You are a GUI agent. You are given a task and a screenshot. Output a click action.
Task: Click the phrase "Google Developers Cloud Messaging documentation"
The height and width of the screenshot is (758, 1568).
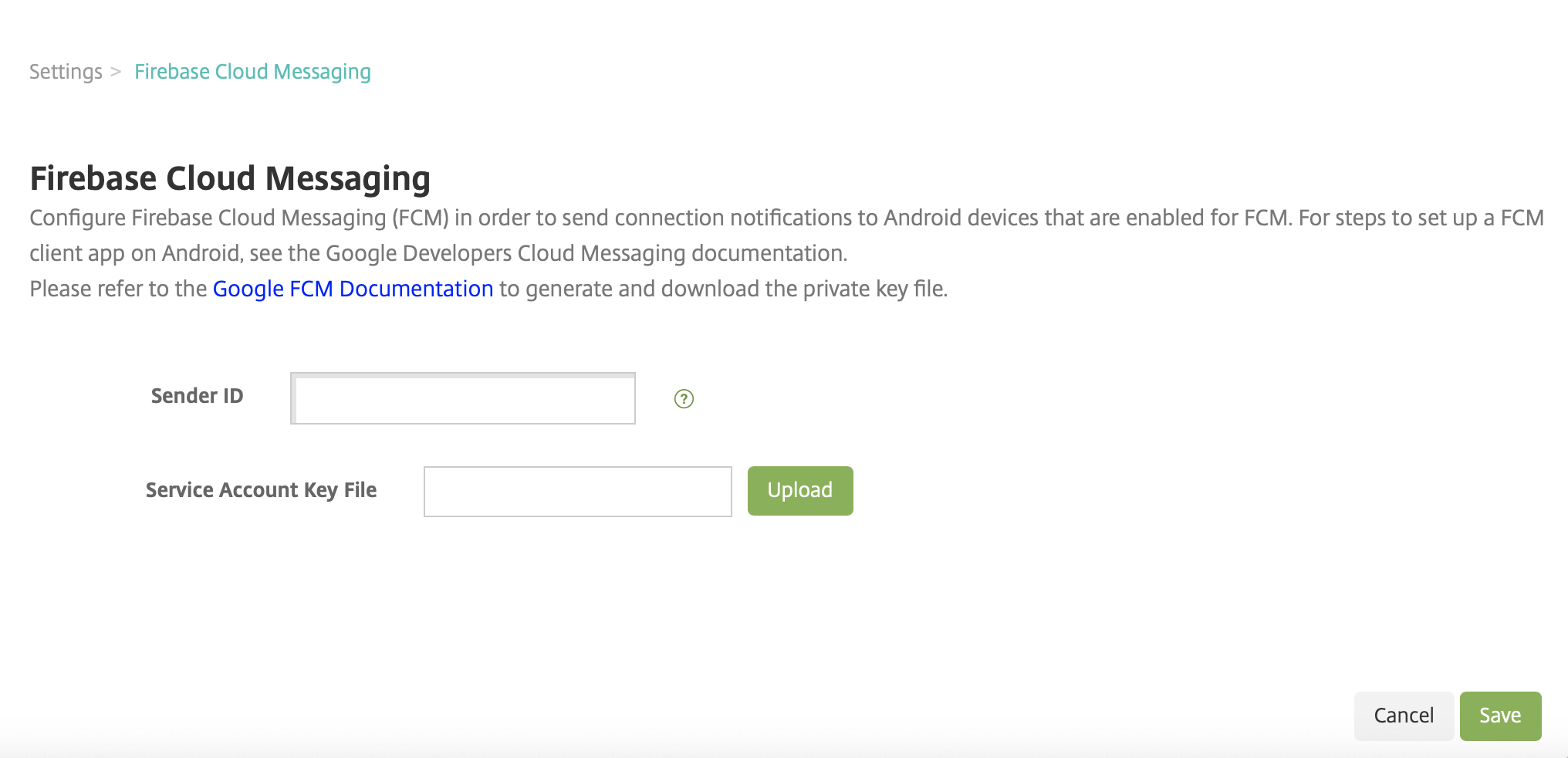pos(585,253)
